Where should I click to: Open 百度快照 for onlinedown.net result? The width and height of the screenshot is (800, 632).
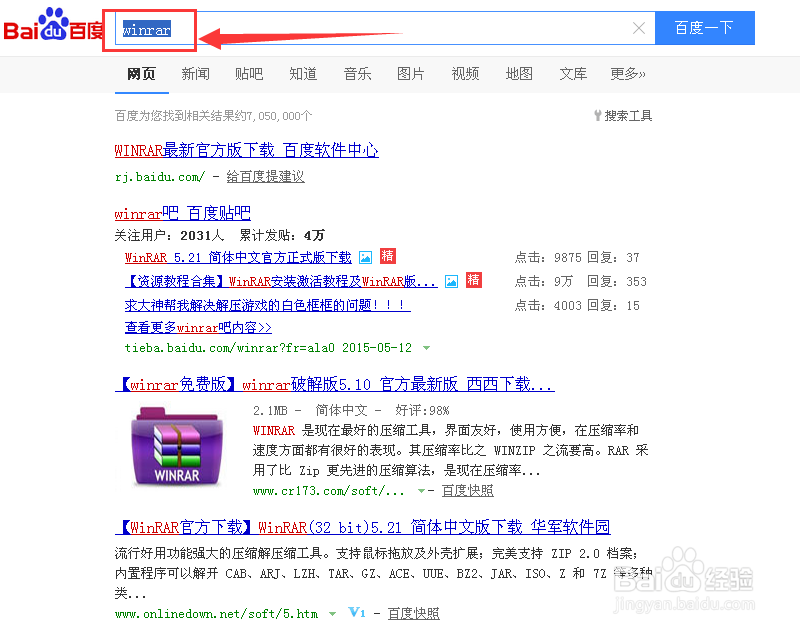(x=413, y=614)
